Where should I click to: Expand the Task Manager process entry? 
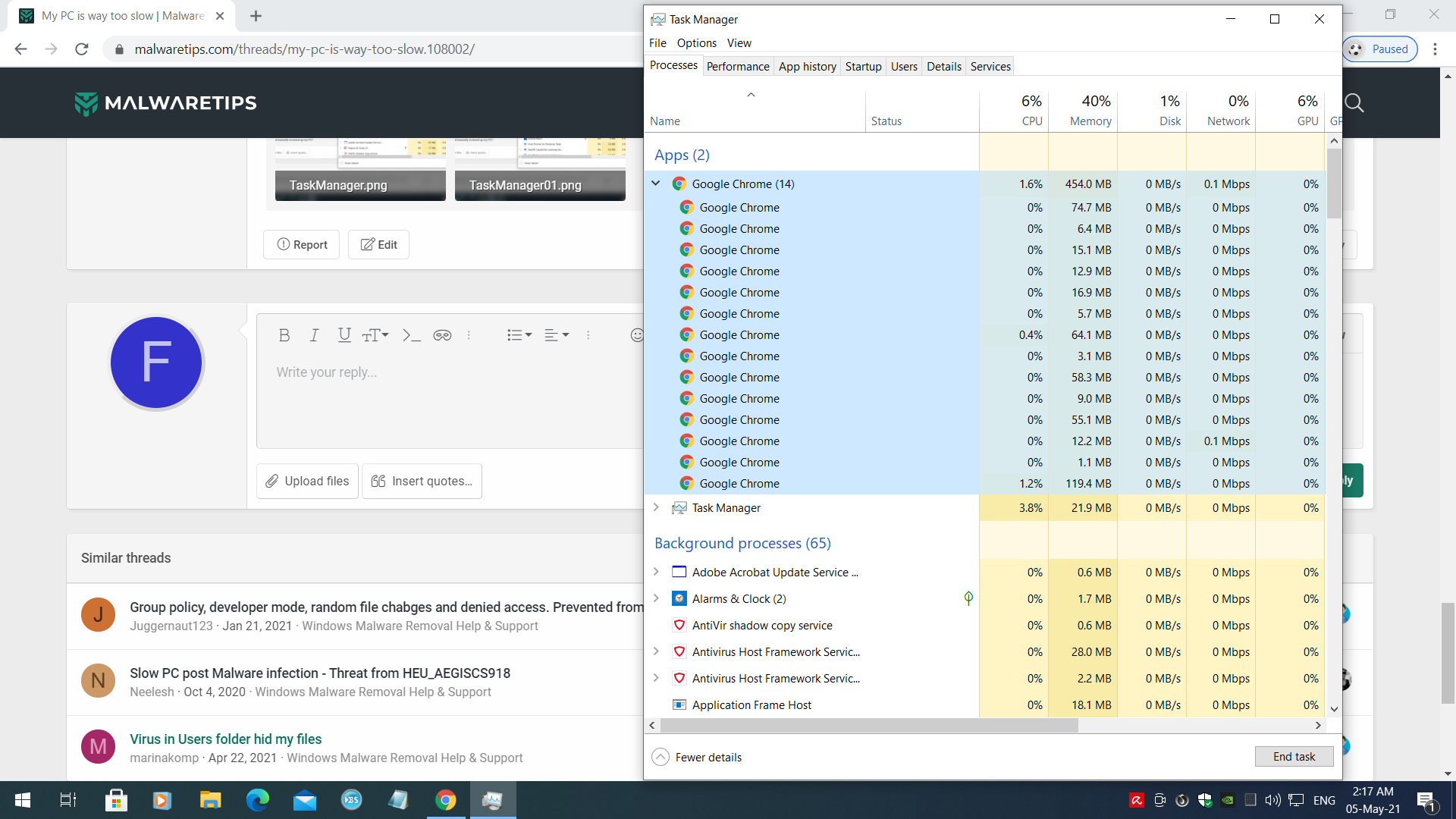(x=656, y=507)
